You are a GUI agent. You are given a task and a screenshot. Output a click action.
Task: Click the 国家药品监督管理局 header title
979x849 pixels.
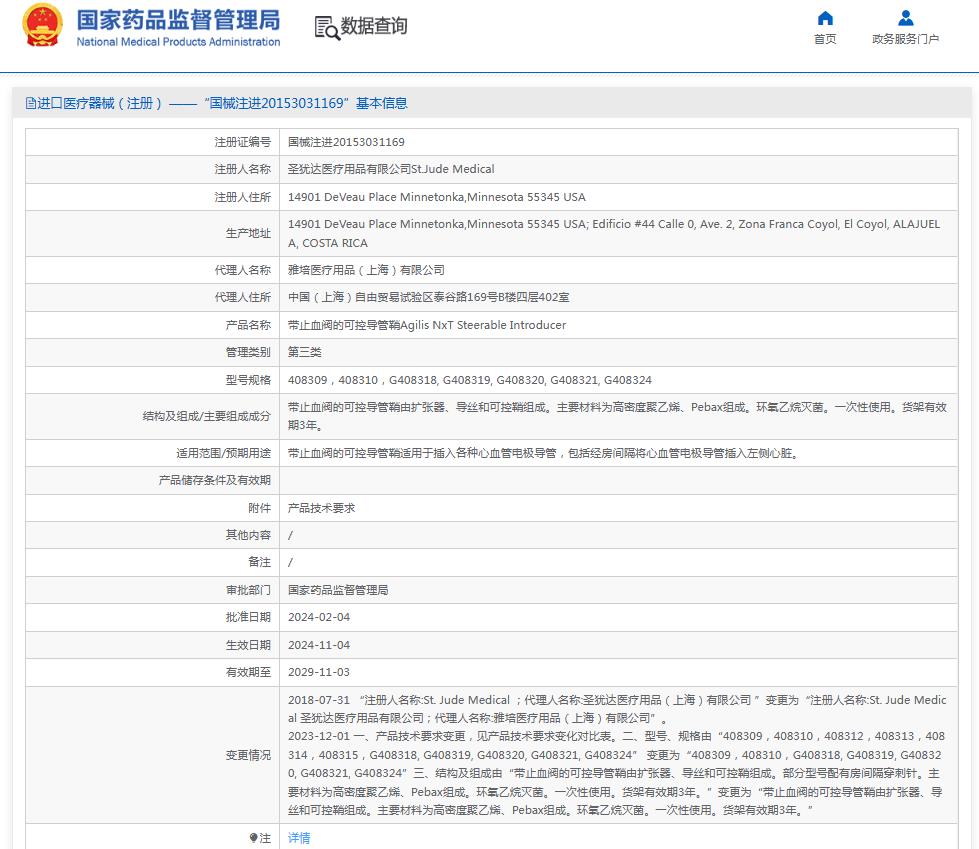point(176,22)
